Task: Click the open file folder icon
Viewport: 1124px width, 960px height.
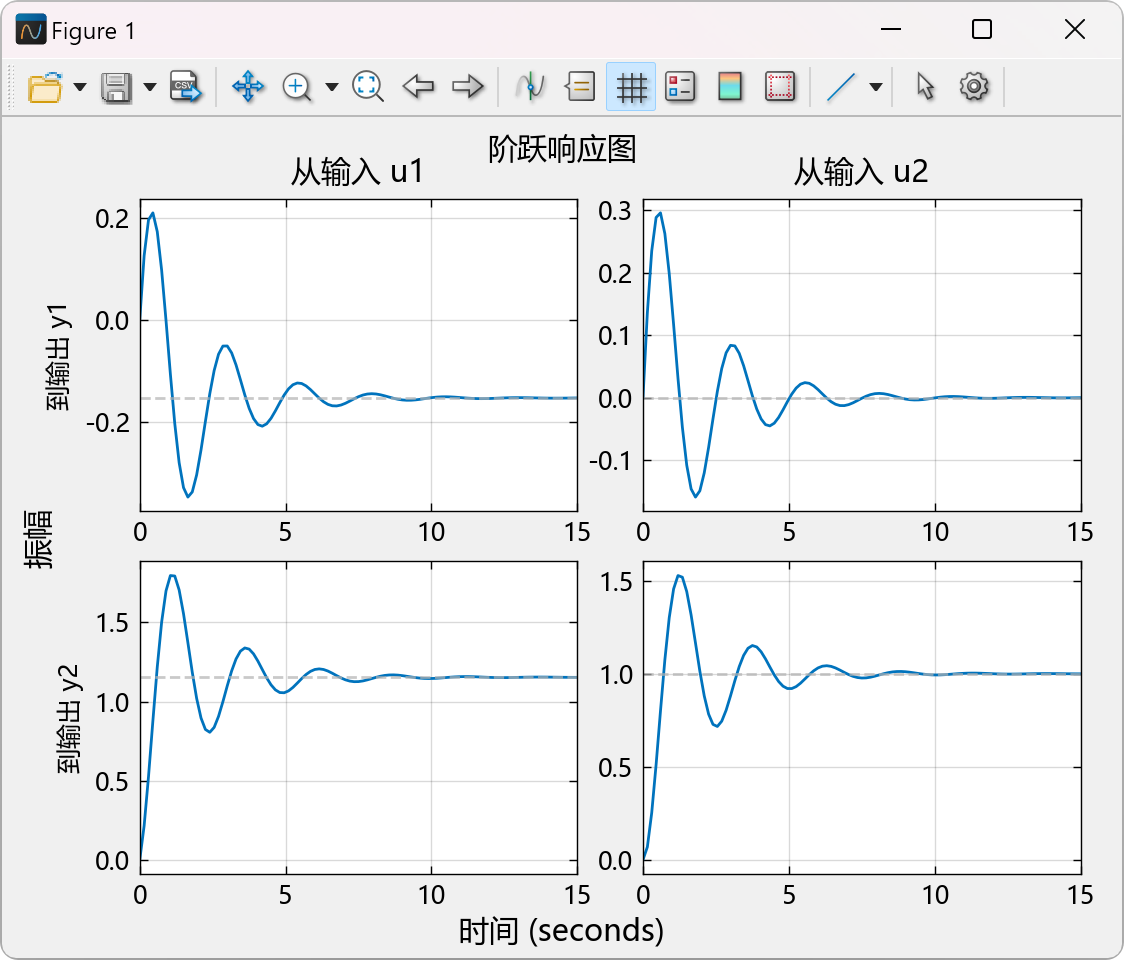Action: (45, 87)
